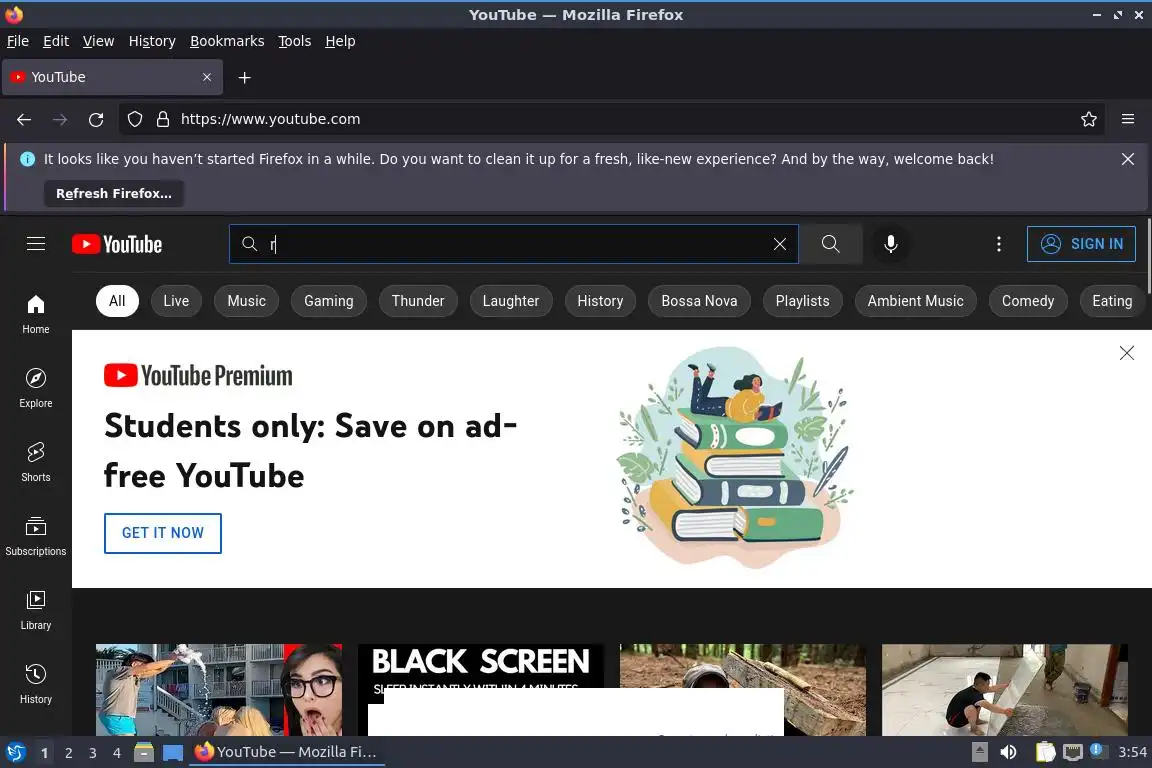Viewport: 1152px width, 768px height.
Task: Show site security lock information
Action: point(163,119)
